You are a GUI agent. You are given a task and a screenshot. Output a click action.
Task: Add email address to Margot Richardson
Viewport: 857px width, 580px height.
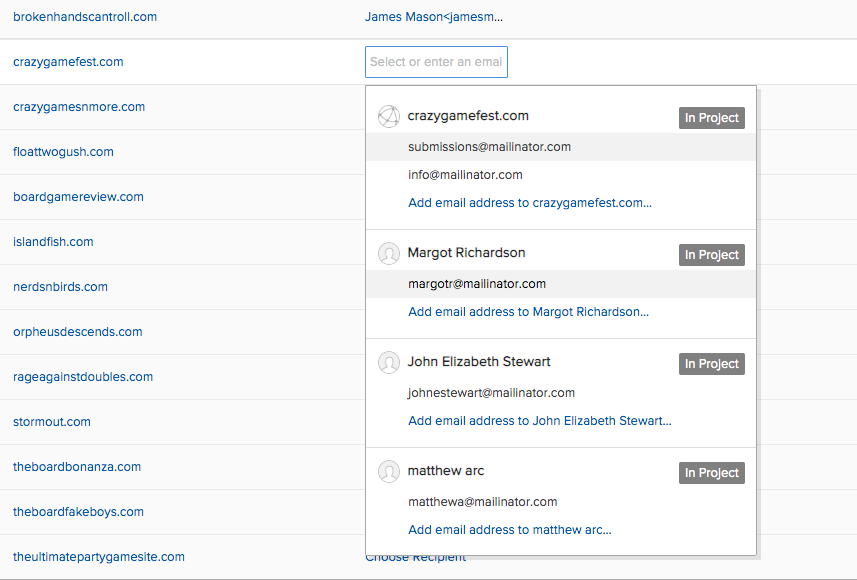pos(528,312)
